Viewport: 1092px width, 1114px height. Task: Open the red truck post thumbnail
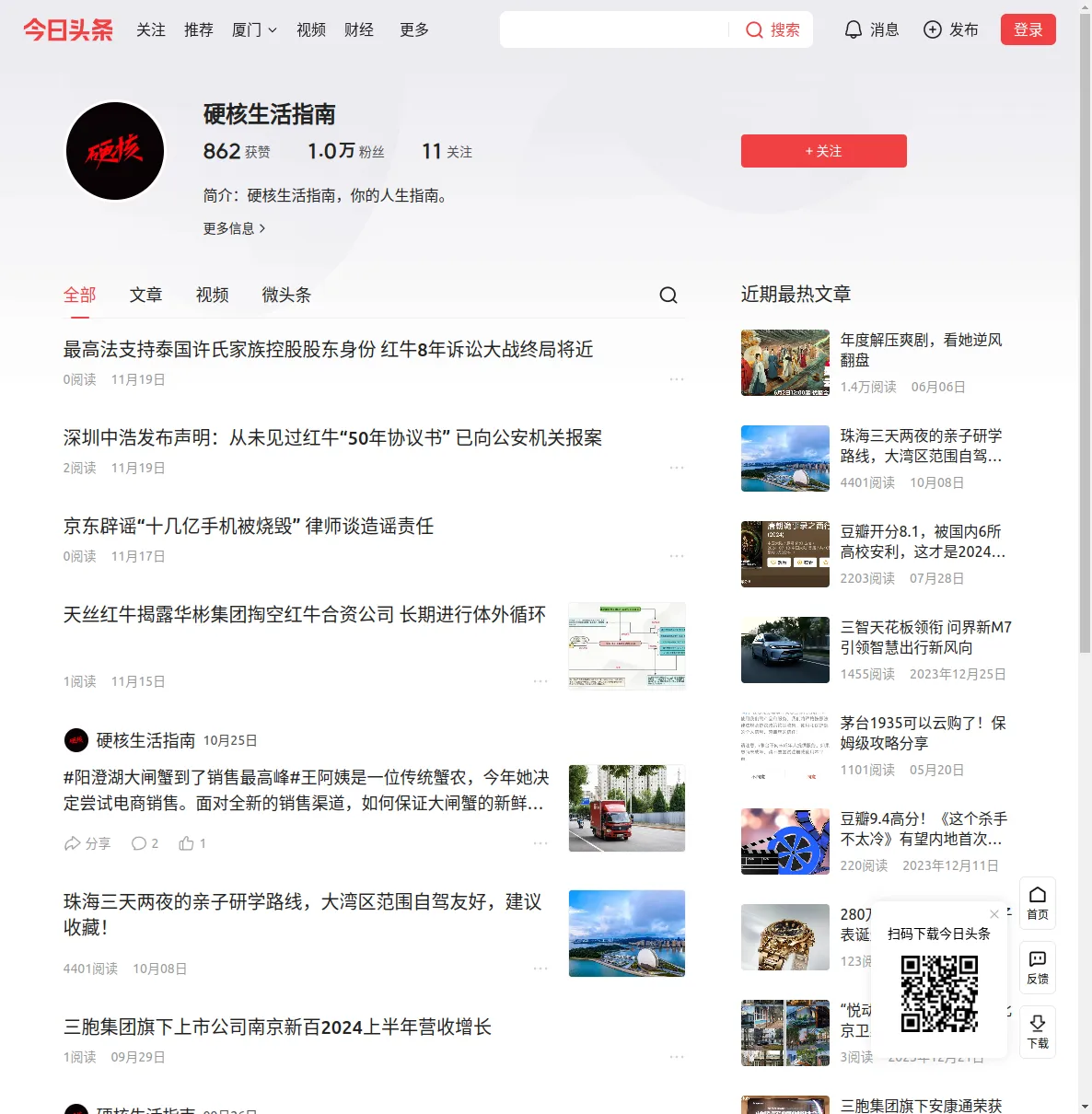click(x=627, y=808)
